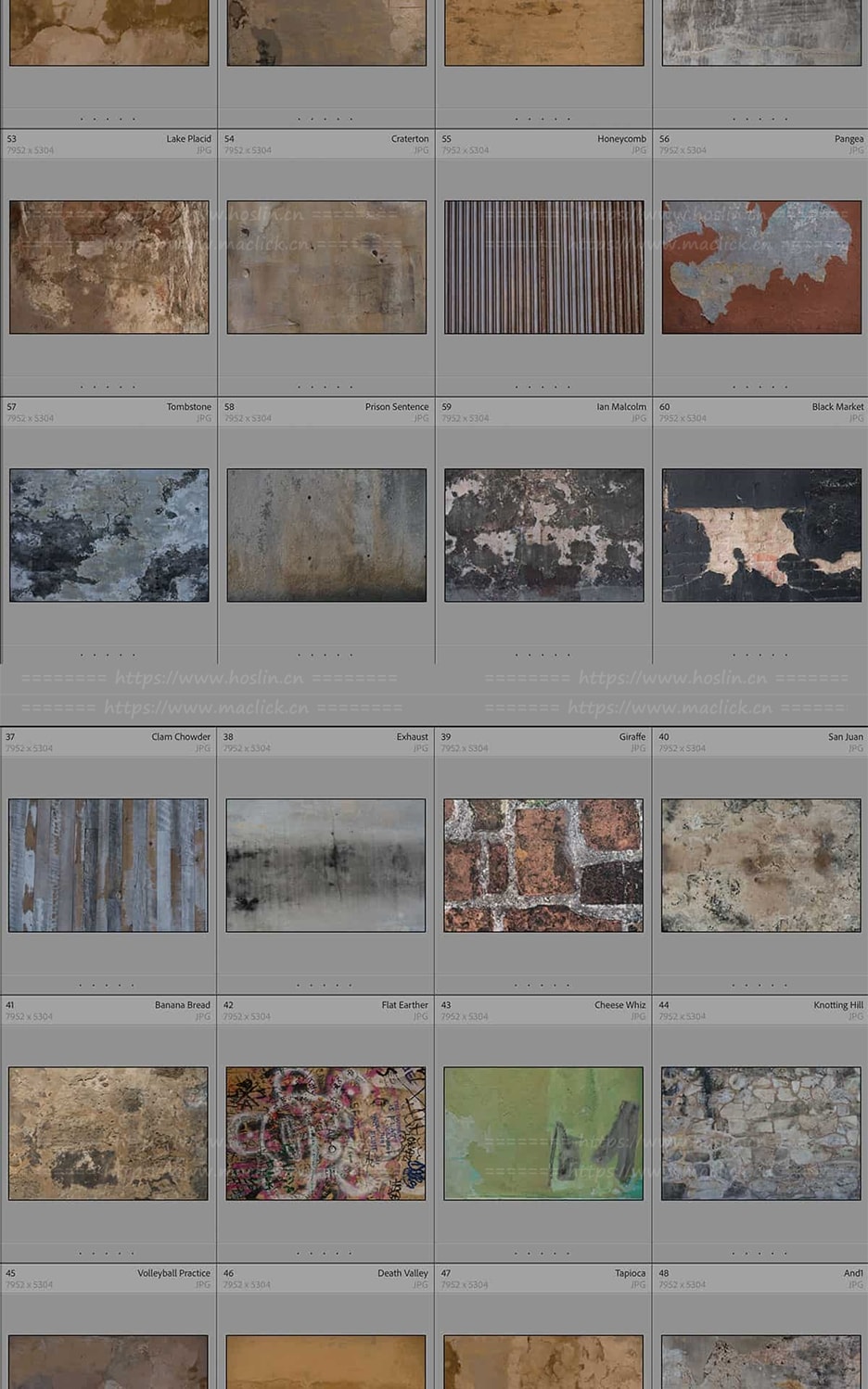Select the Knotting Hill stone wall thumbnail
This screenshot has width=868, height=1389.
pos(760,1133)
